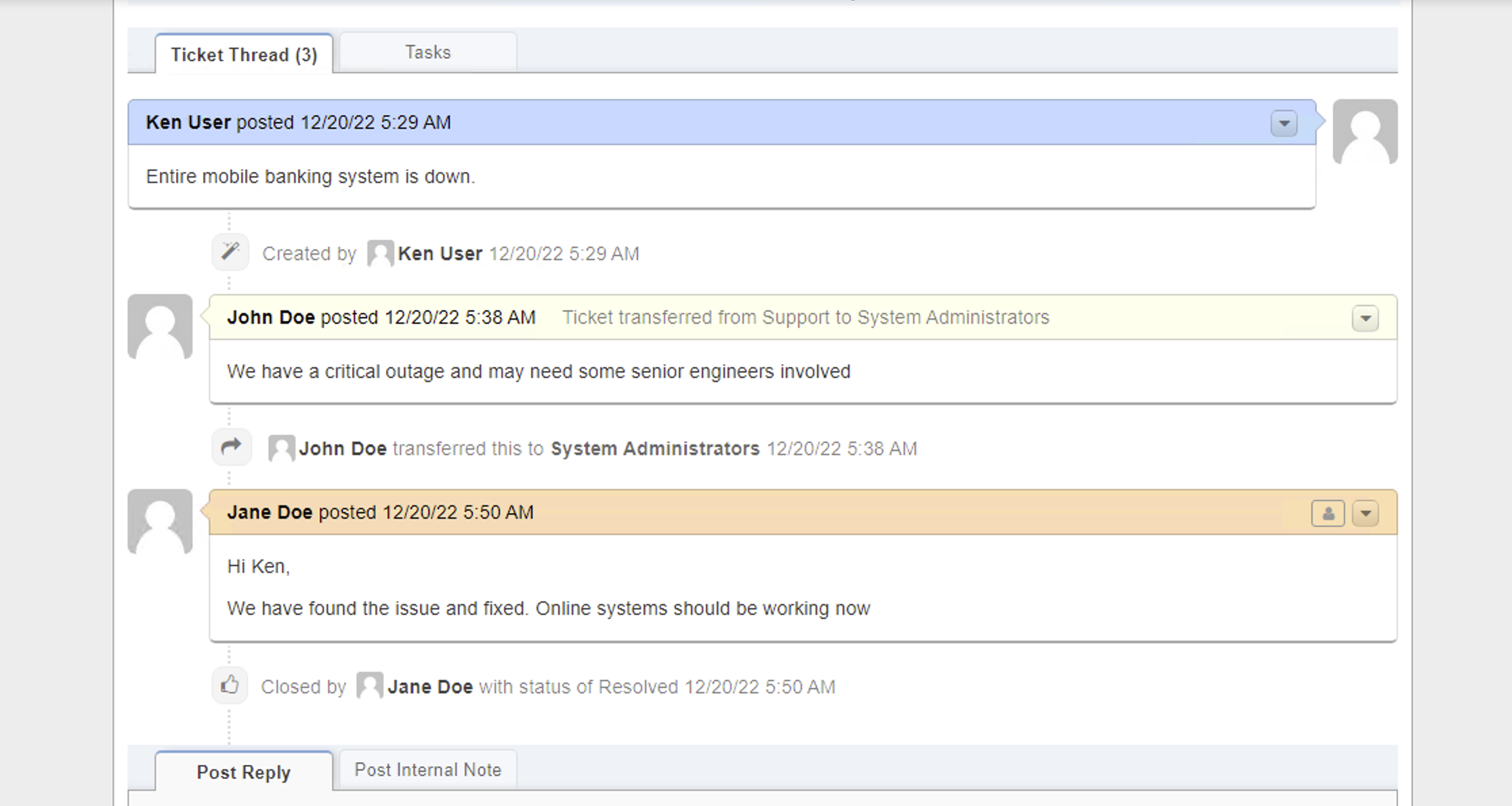Click the 12/20/22 5:50 AM timestamp in Closed by line
Screen dimensions: 1512x806
759,687
